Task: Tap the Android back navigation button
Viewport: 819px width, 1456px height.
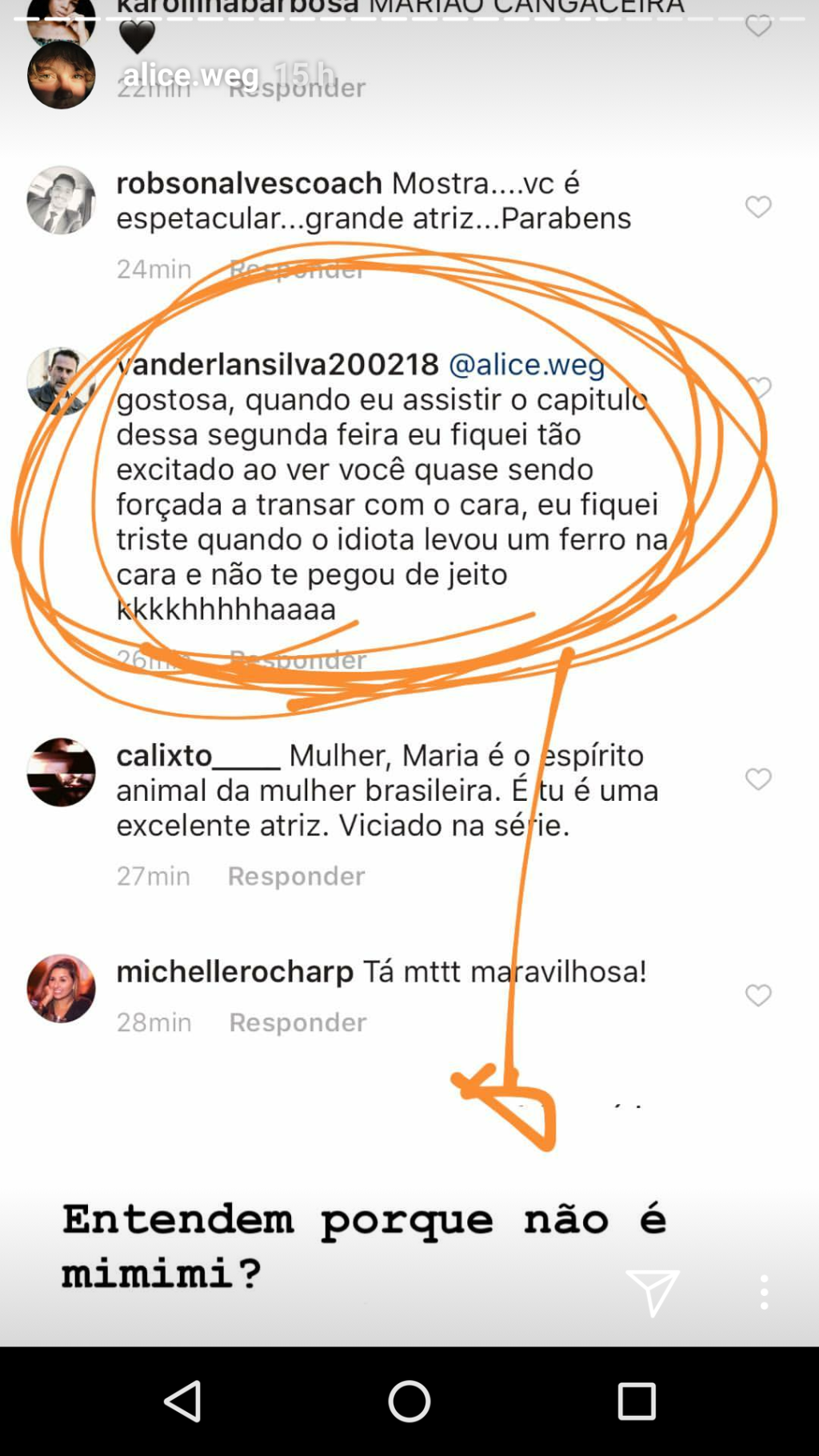Action: [183, 1401]
